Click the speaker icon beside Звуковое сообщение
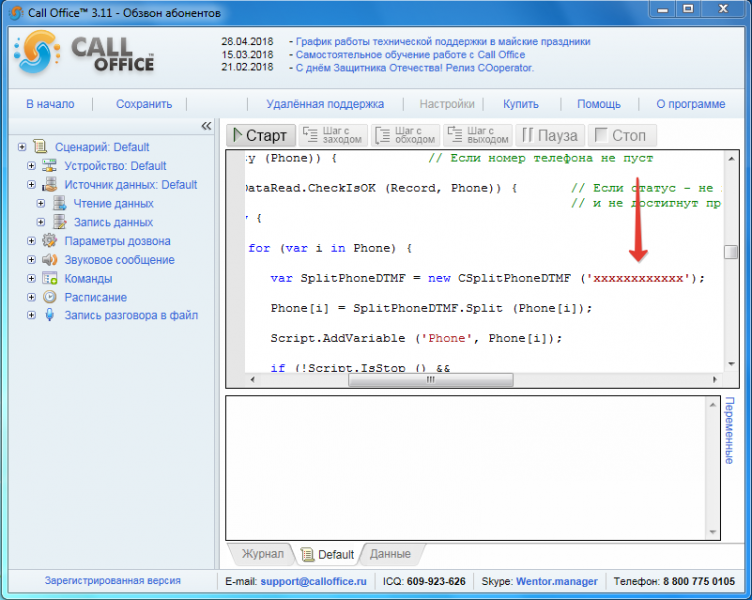 [49, 259]
